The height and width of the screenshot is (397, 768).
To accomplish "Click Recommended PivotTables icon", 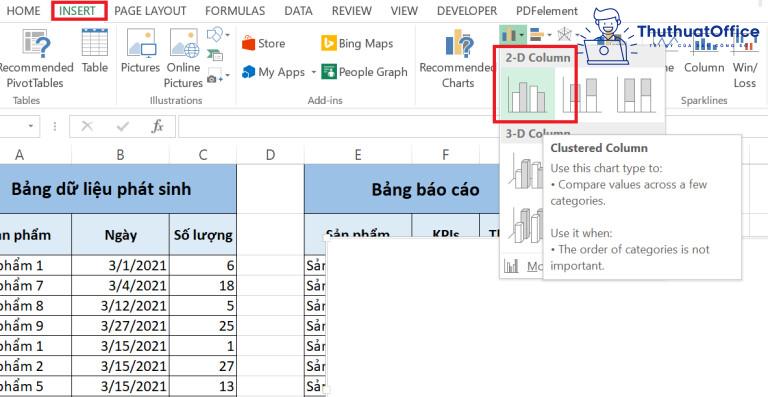I will (35, 59).
